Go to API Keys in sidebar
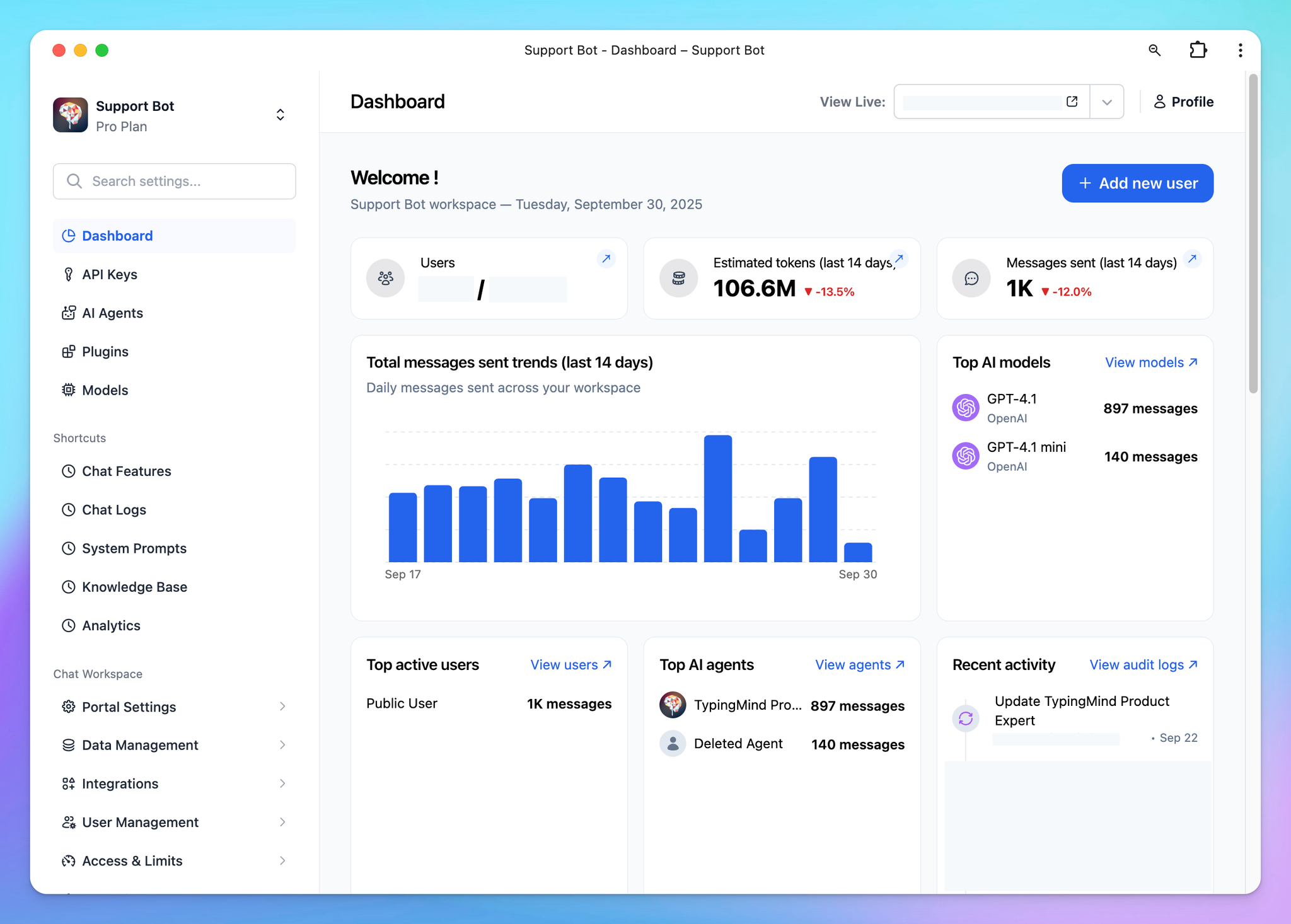This screenshot has width=1291, height=924. (x=110, y=274)
